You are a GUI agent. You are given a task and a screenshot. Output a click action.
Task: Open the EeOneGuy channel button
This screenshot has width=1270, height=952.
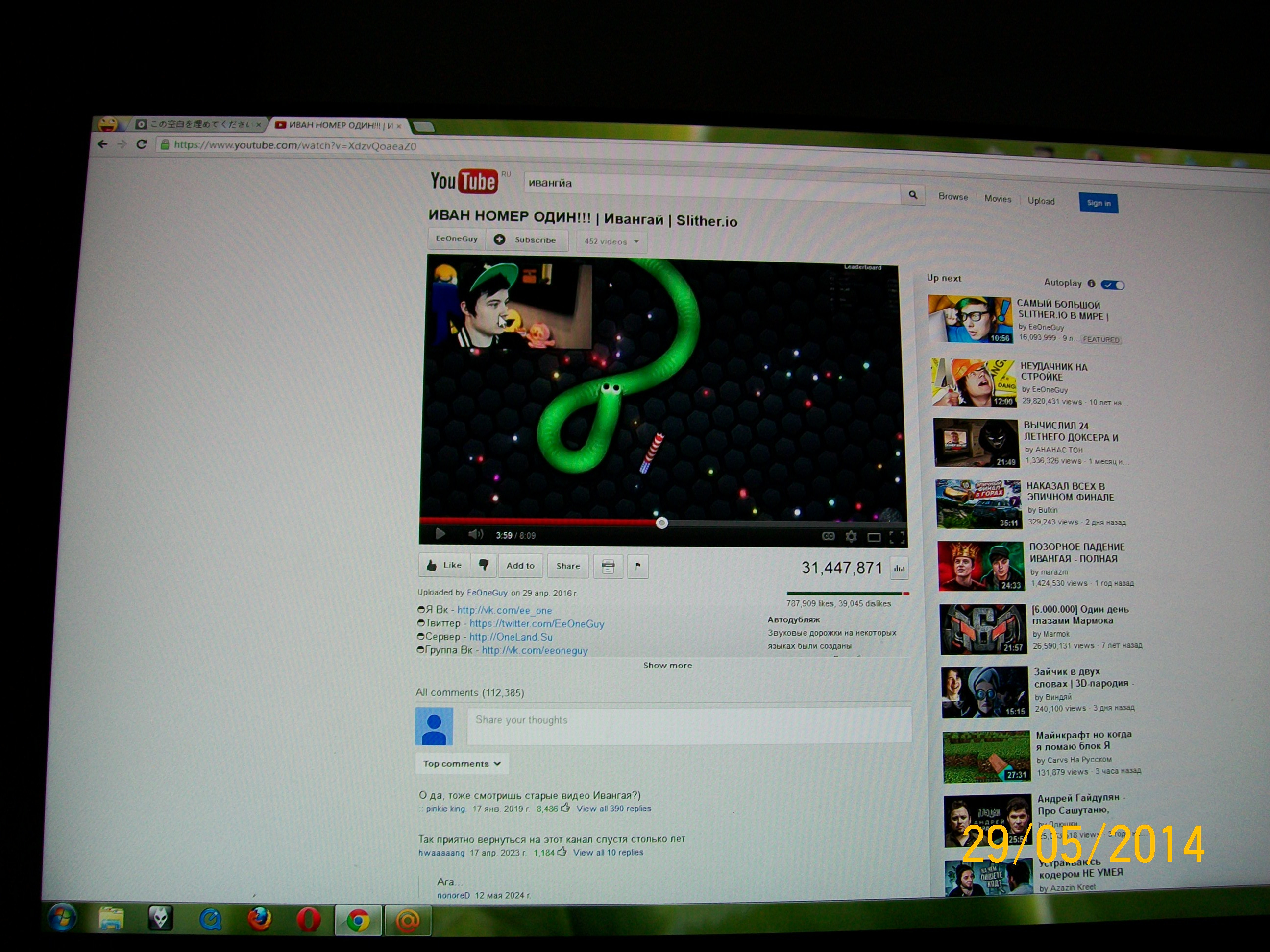point(457,238)
